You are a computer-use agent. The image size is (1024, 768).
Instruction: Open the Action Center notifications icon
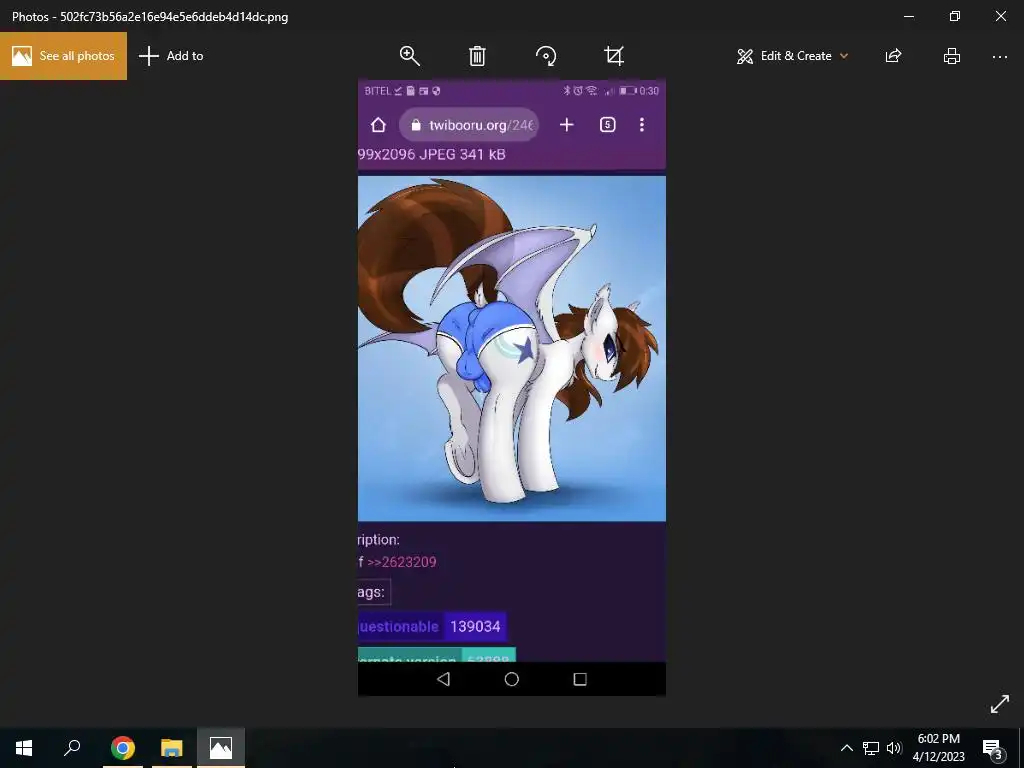coord(991,749)
